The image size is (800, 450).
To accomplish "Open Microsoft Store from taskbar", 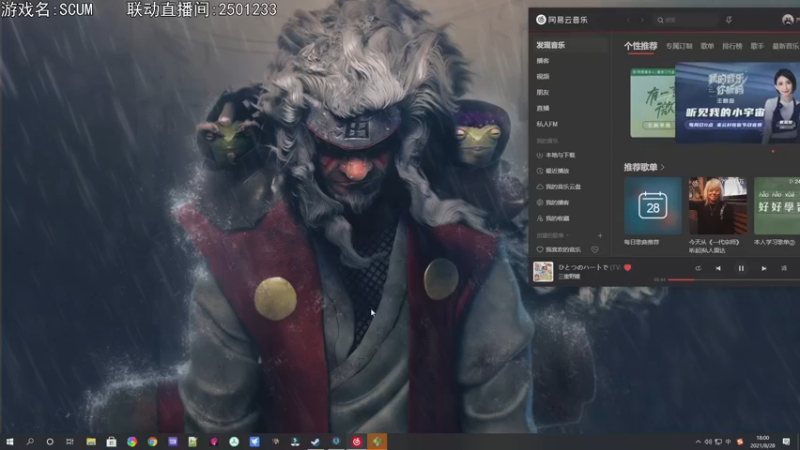I will tap(111, 441).
